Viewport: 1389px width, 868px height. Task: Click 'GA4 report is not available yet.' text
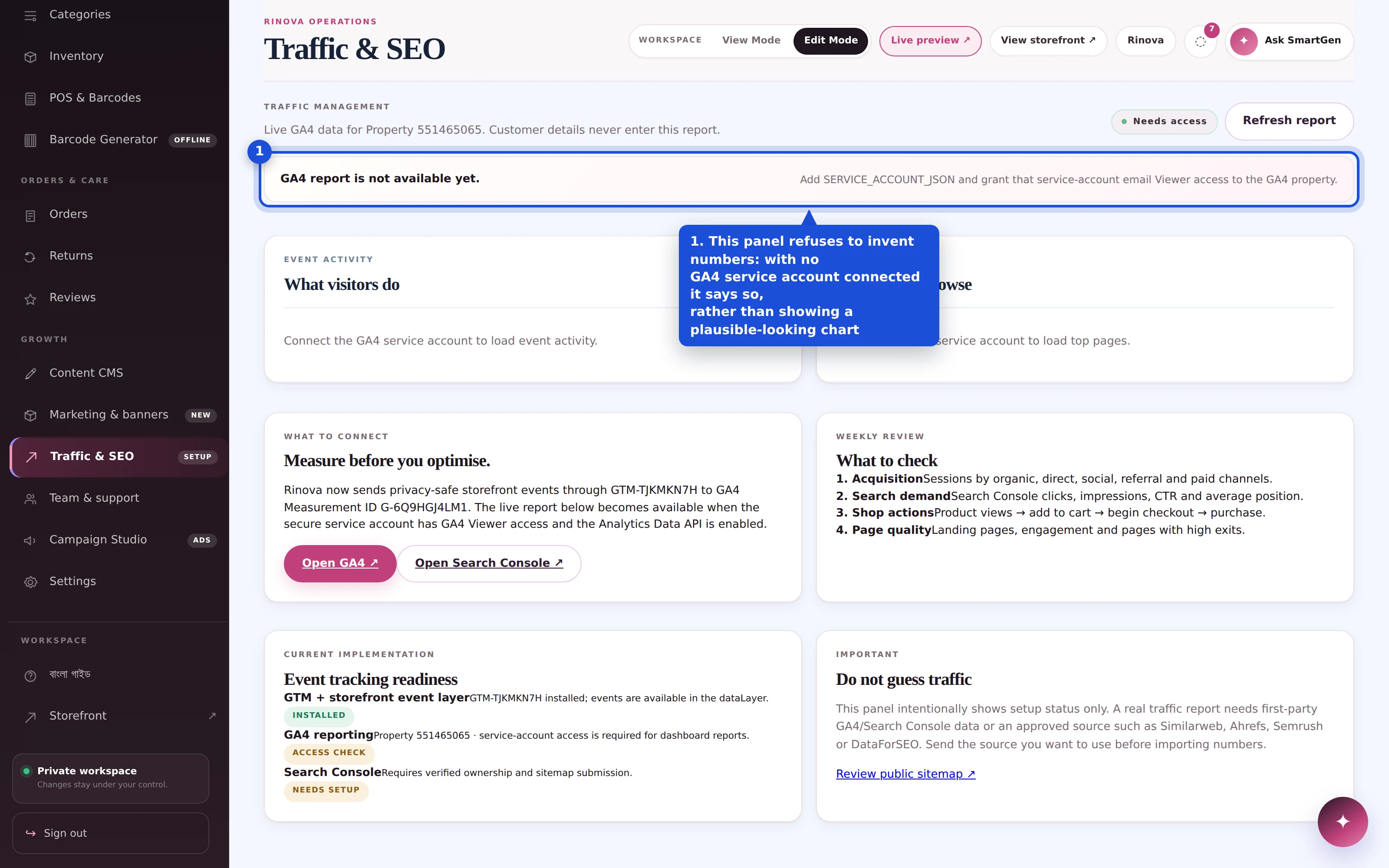click(379, 178)
